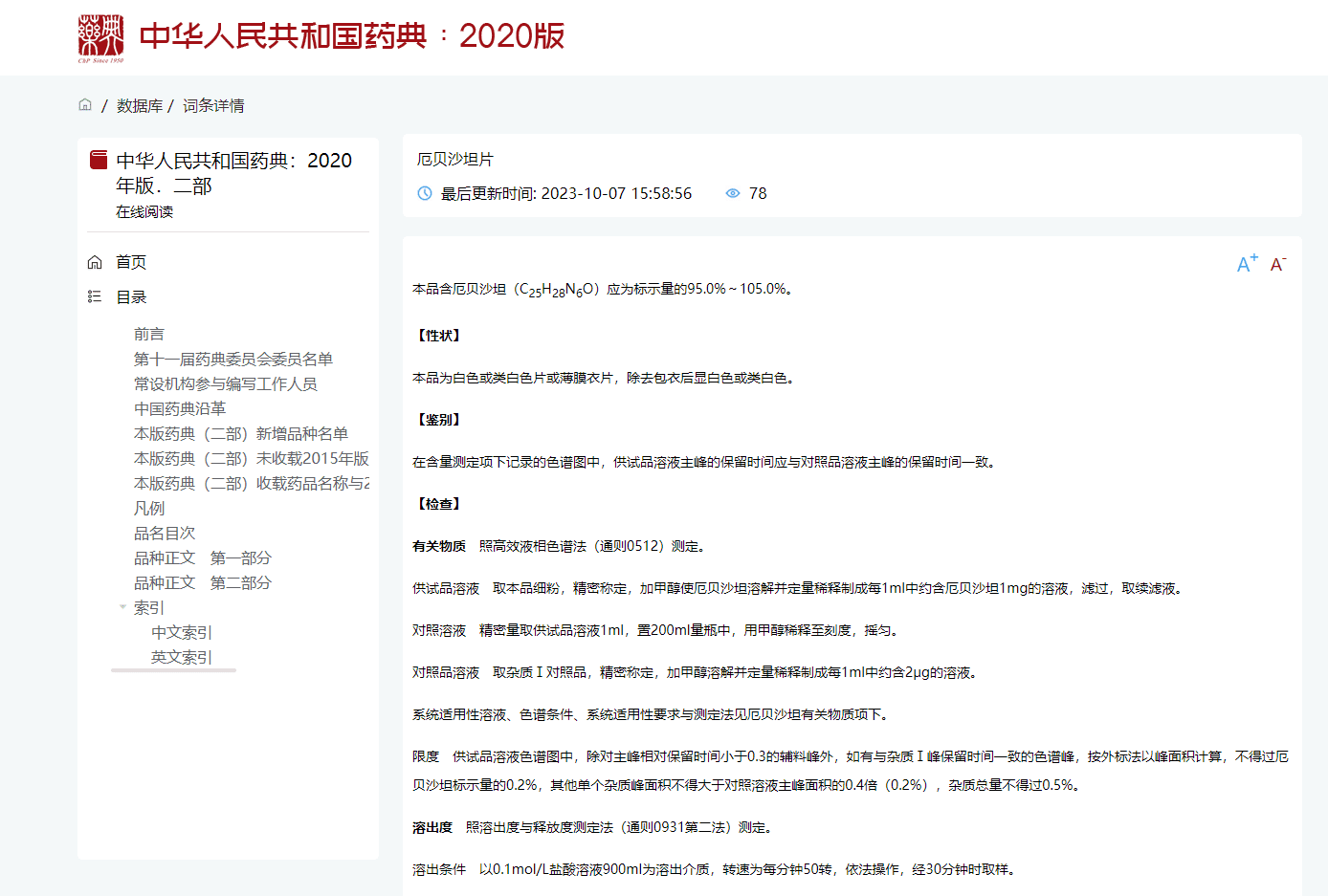Open 数据库 breadcrumb link
Image resolution: width=1328 pixels, height=896 pixels.
pyautogui.click(x=140, y=106)
